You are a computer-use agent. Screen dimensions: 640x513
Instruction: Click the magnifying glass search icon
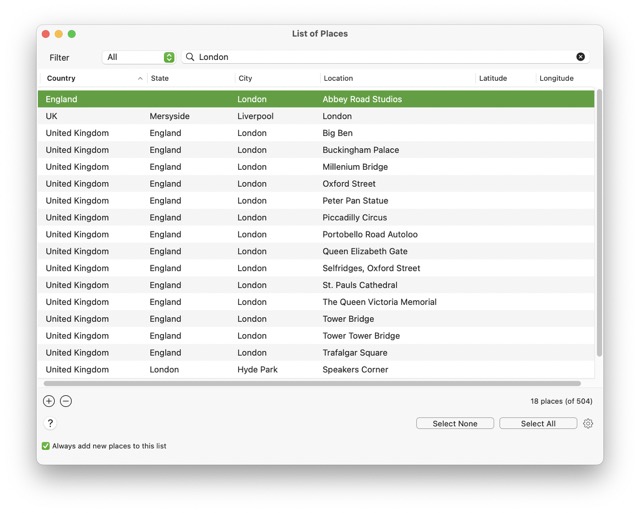[190, 57]
